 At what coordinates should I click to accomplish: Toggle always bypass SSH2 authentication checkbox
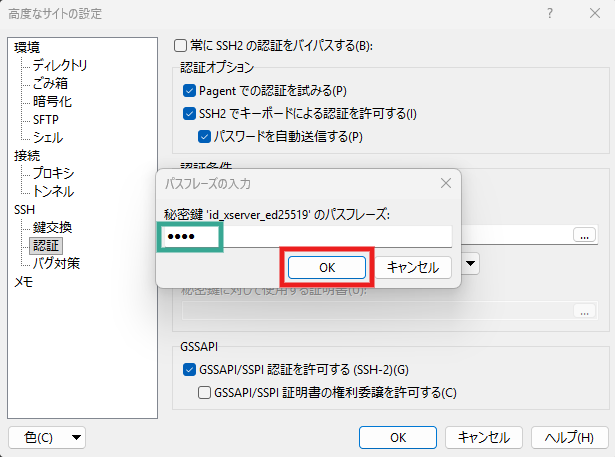[x=181, y=46]
